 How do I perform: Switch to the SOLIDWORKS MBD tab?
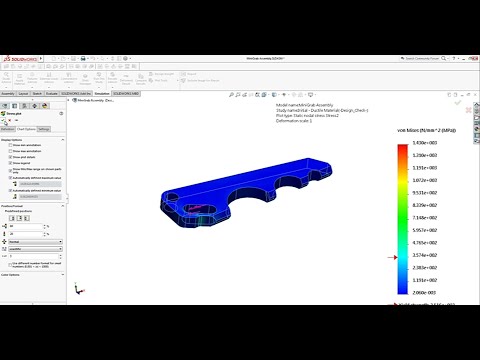[126, 94]
